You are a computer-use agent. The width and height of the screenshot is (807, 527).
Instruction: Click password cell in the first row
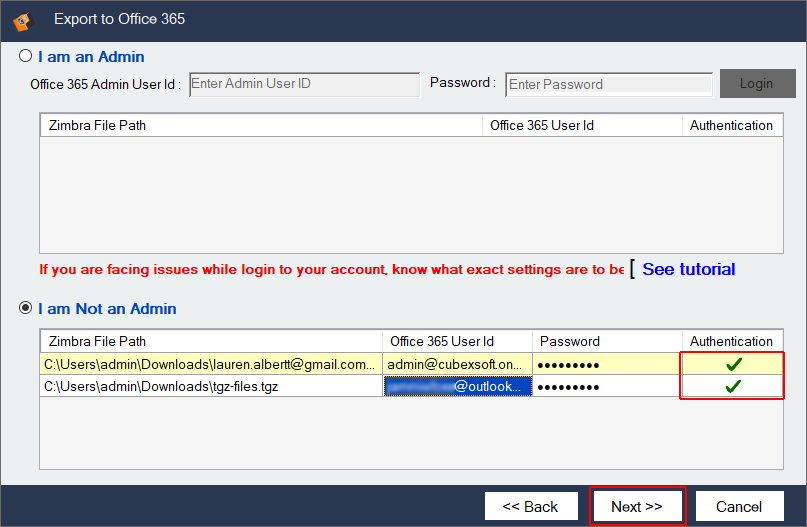point(606,364)
